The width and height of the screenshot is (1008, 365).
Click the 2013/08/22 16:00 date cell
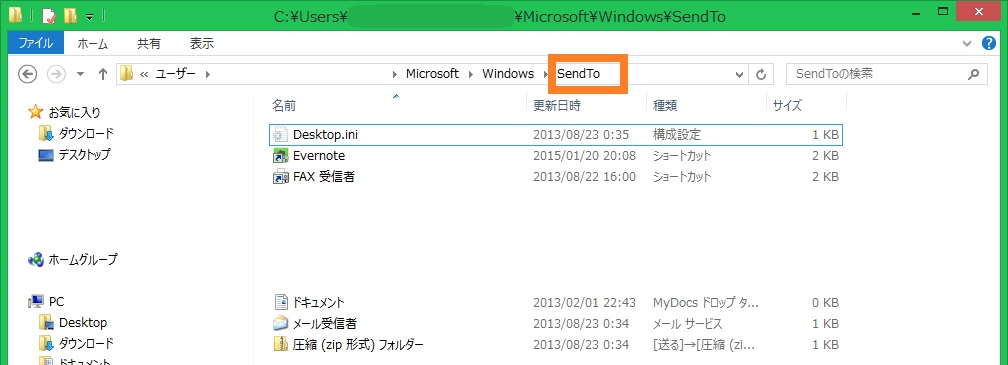coord(584,176)
